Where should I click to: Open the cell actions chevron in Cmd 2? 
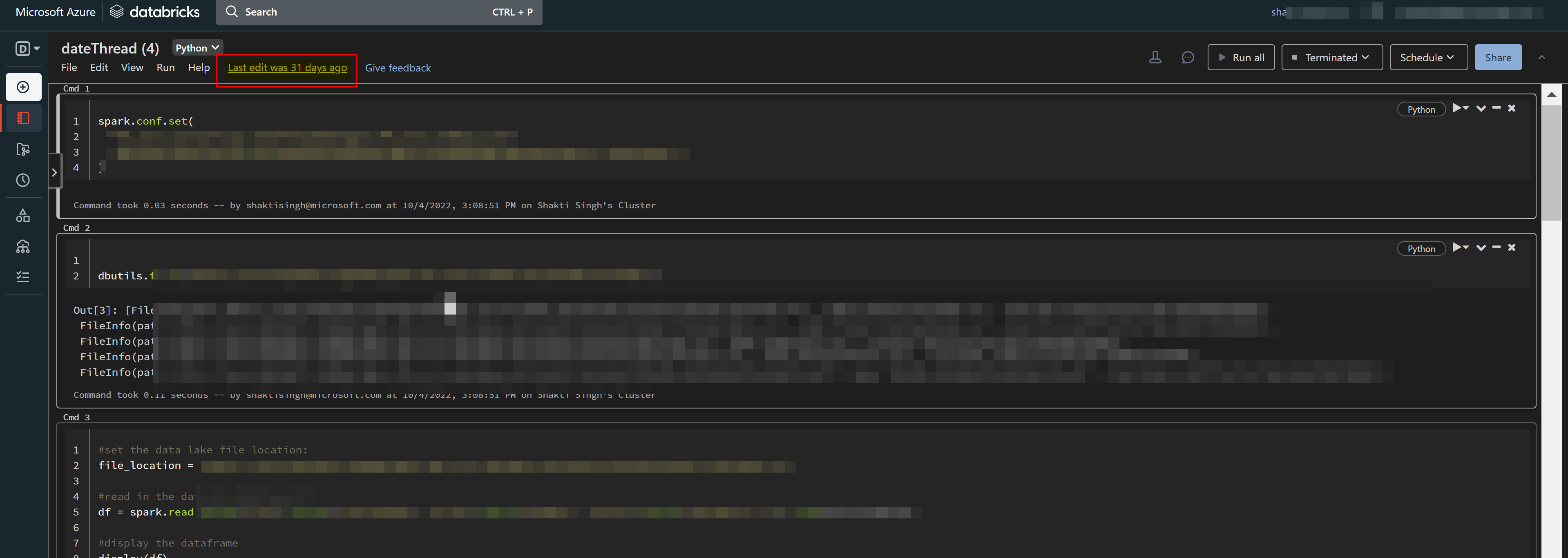(1481, 248)
